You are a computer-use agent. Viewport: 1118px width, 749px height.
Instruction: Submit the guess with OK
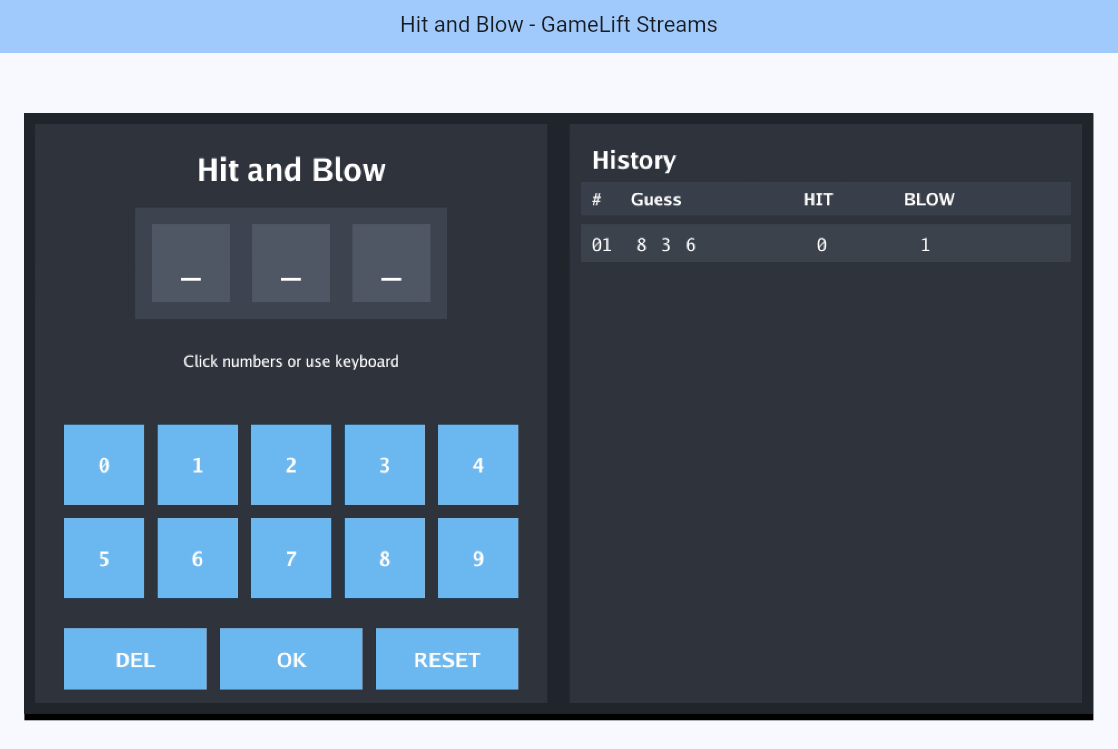click(291, 659)
